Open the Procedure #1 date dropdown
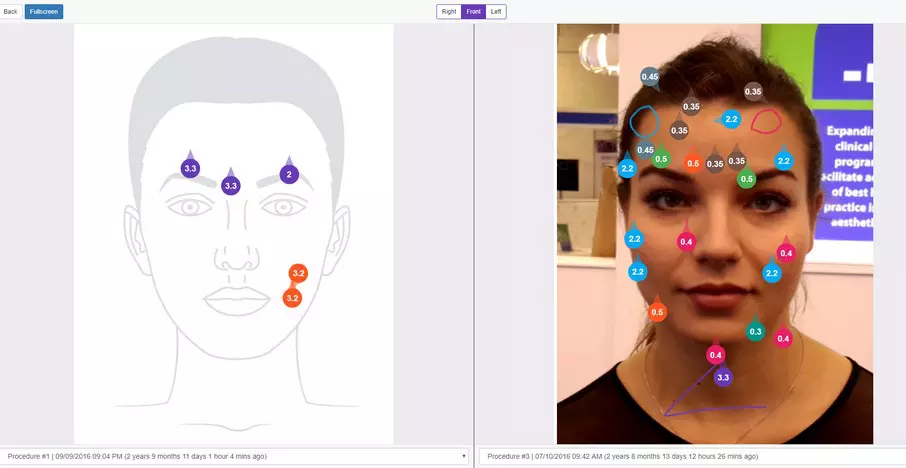Screen dimensions: 906x468 tap(236, 456)
